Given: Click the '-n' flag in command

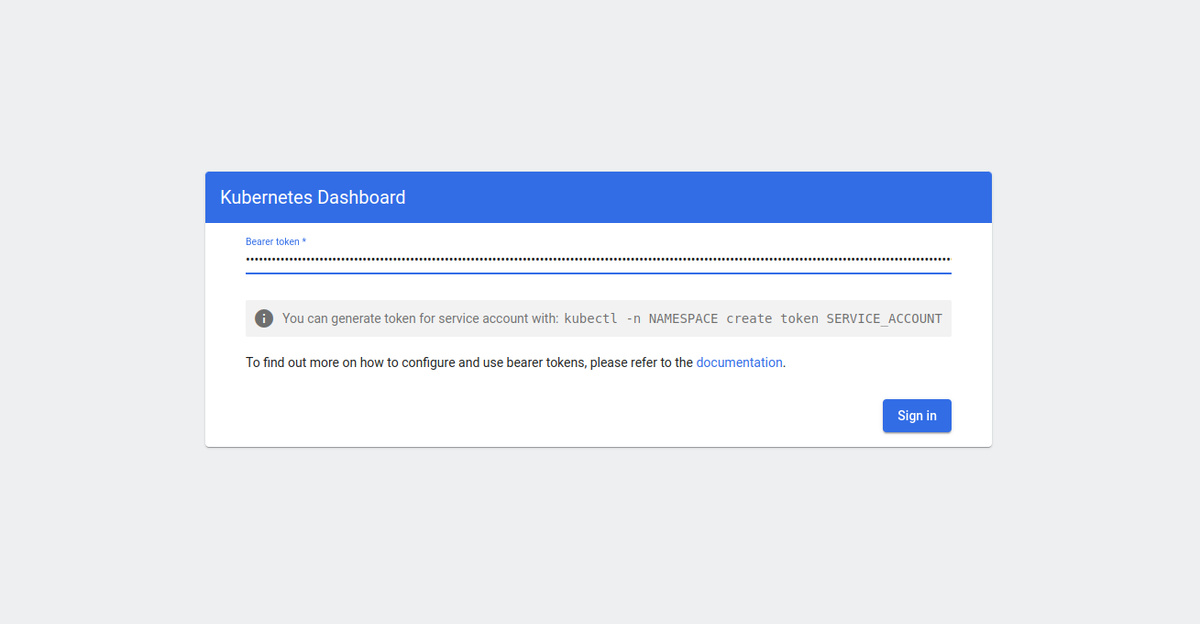Looking at the screenshot, I should [633, 319].
